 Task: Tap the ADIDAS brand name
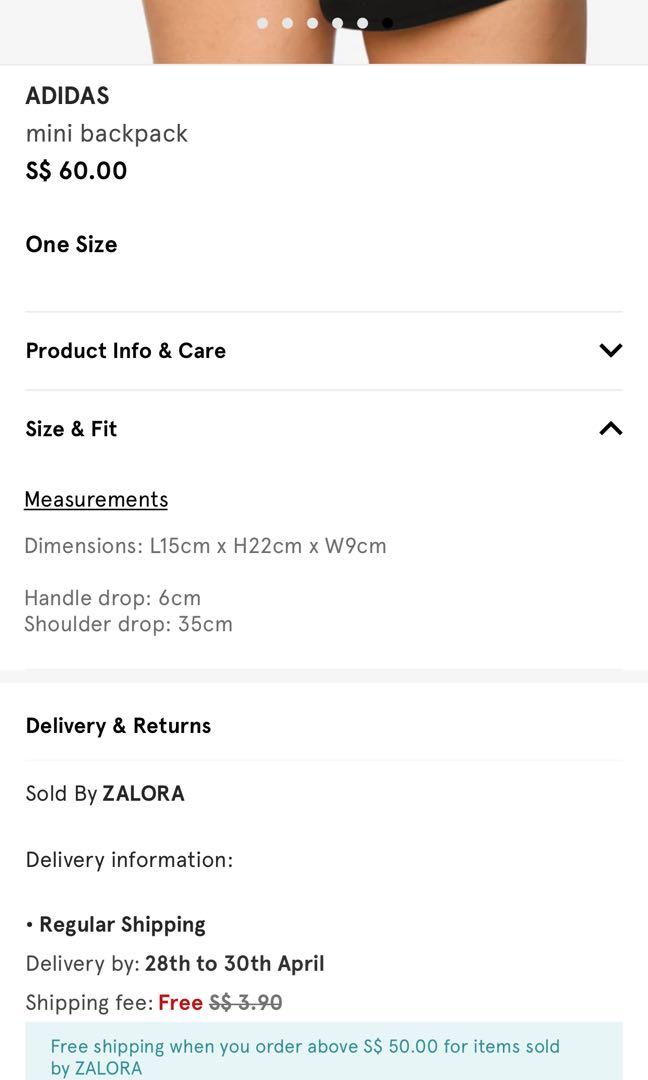tap(67, 96)
